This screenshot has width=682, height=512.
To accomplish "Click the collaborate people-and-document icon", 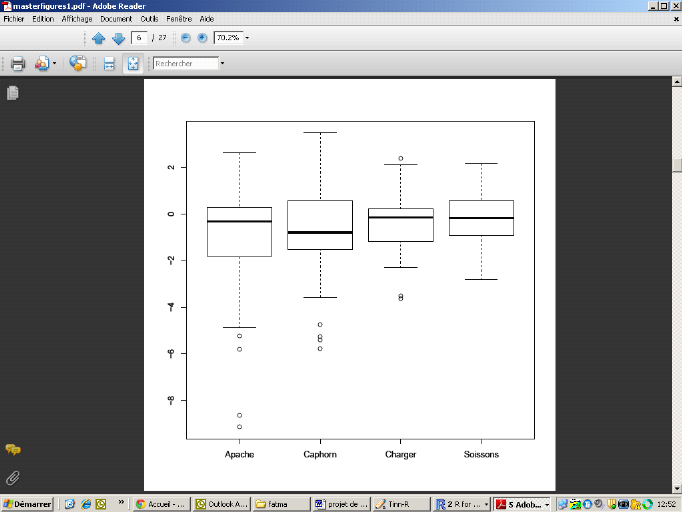I will (x=42, y=64).
